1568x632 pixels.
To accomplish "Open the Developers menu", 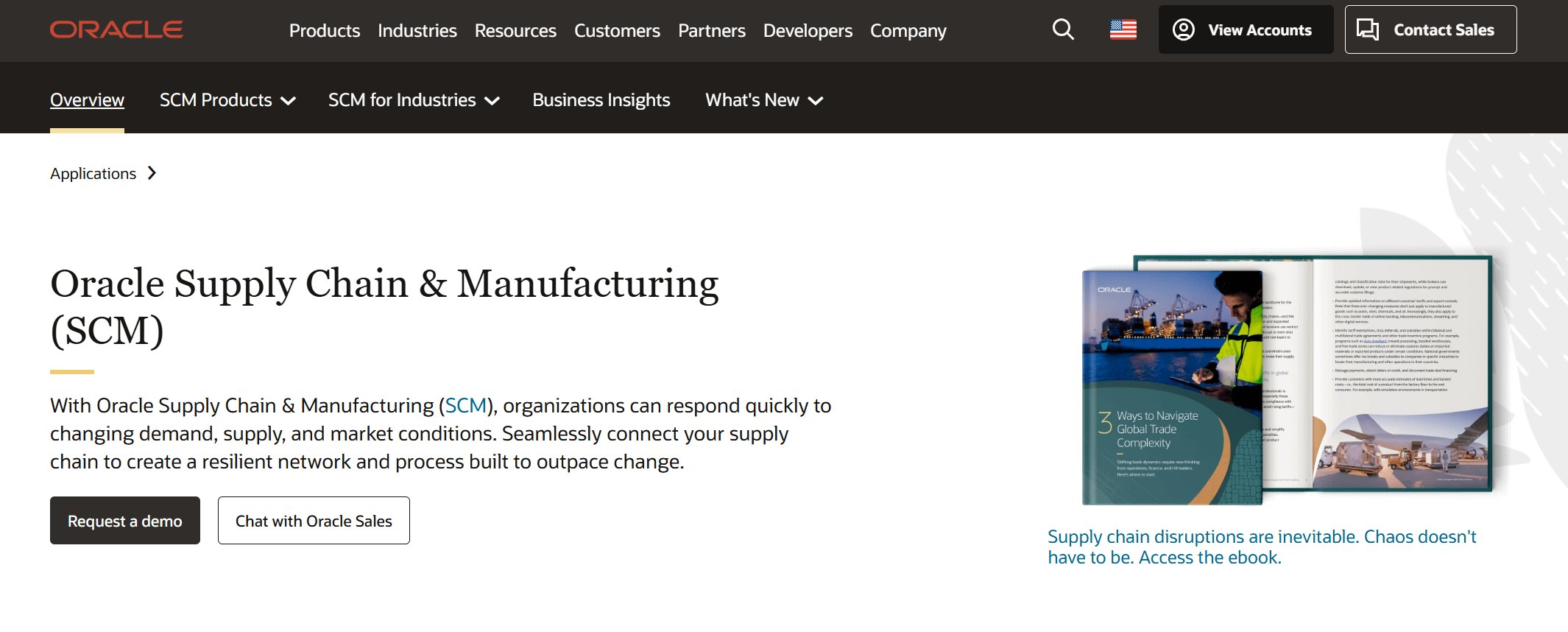I will [x=808, y=30].
